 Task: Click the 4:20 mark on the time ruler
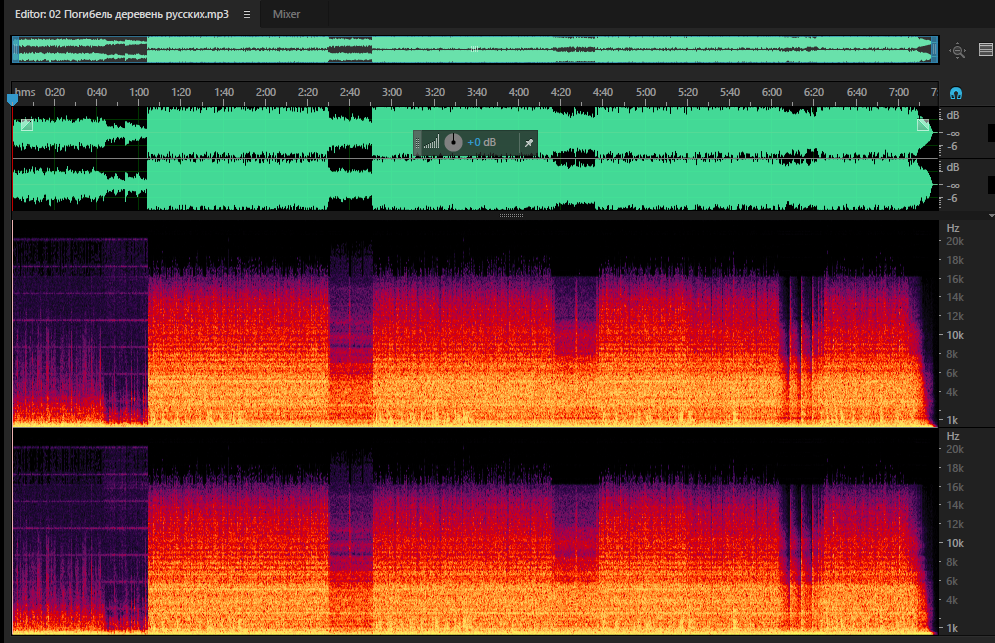coord(560,92)
